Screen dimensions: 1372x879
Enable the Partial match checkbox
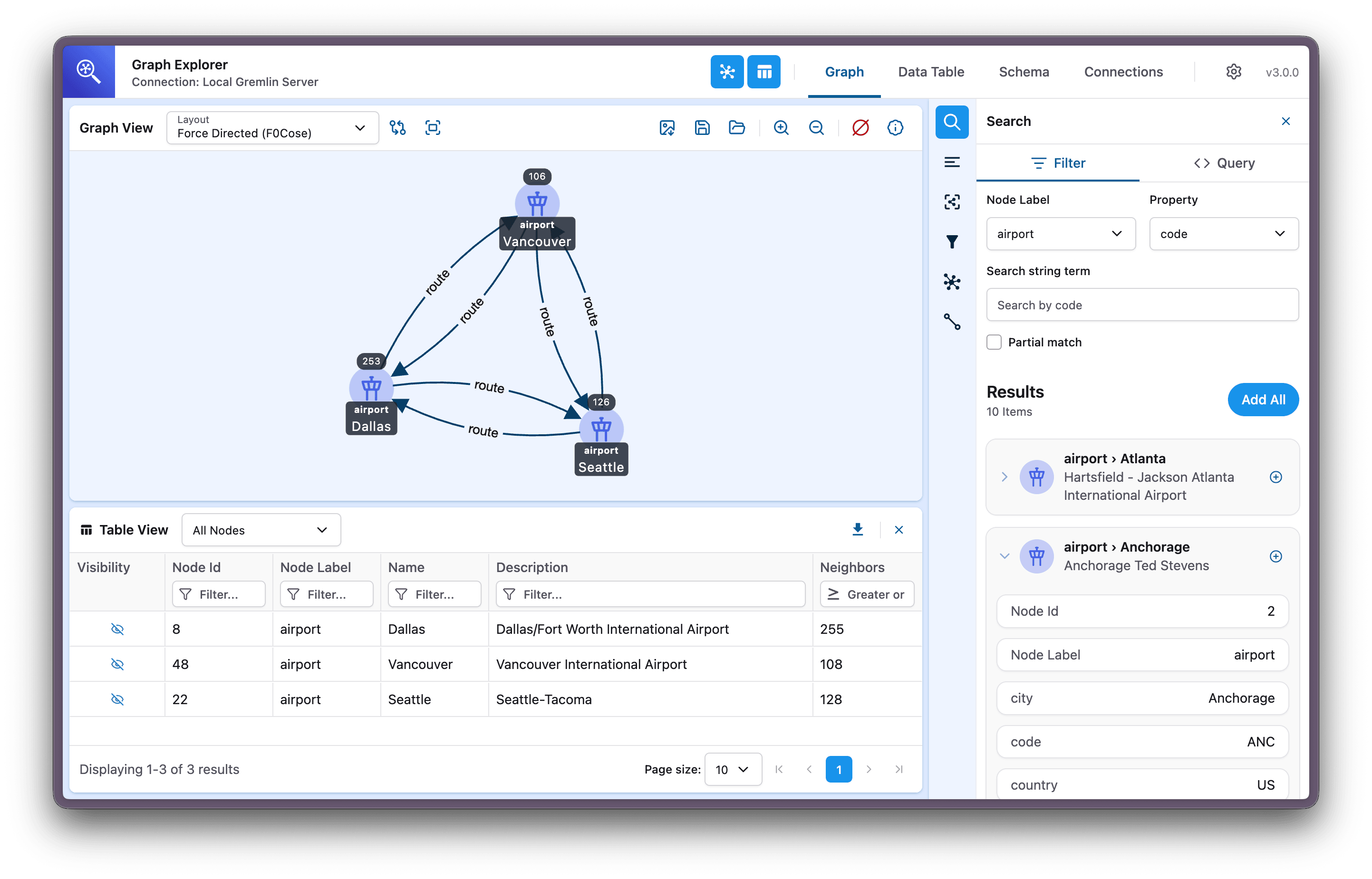coord(994,343)
